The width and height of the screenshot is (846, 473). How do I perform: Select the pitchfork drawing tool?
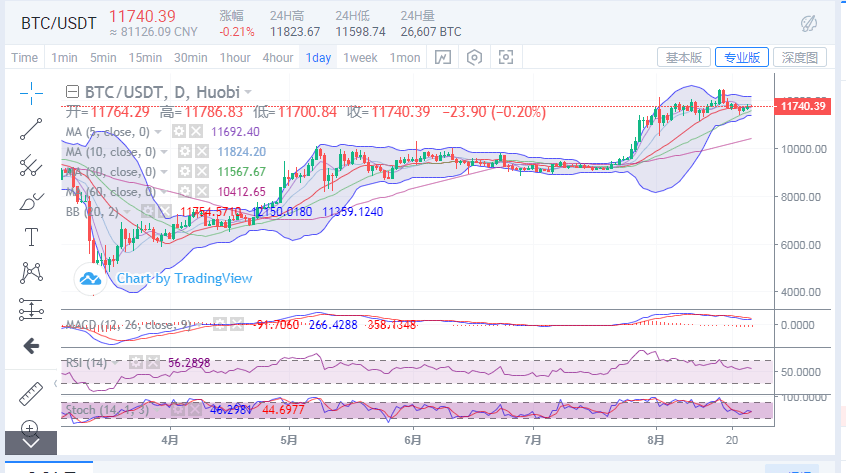(x=31, y=166)
